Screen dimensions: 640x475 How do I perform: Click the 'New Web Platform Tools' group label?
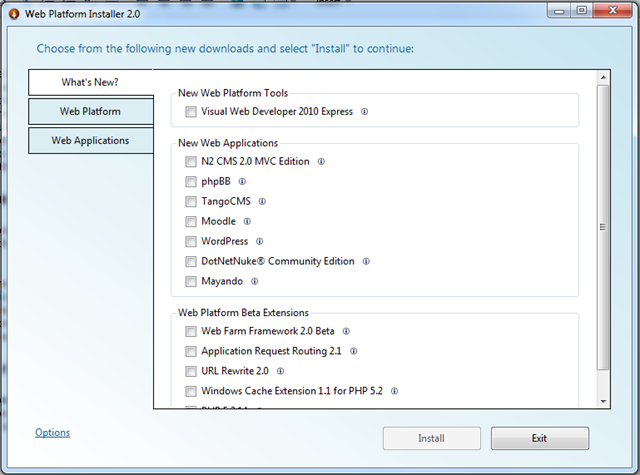click(233, 93)
